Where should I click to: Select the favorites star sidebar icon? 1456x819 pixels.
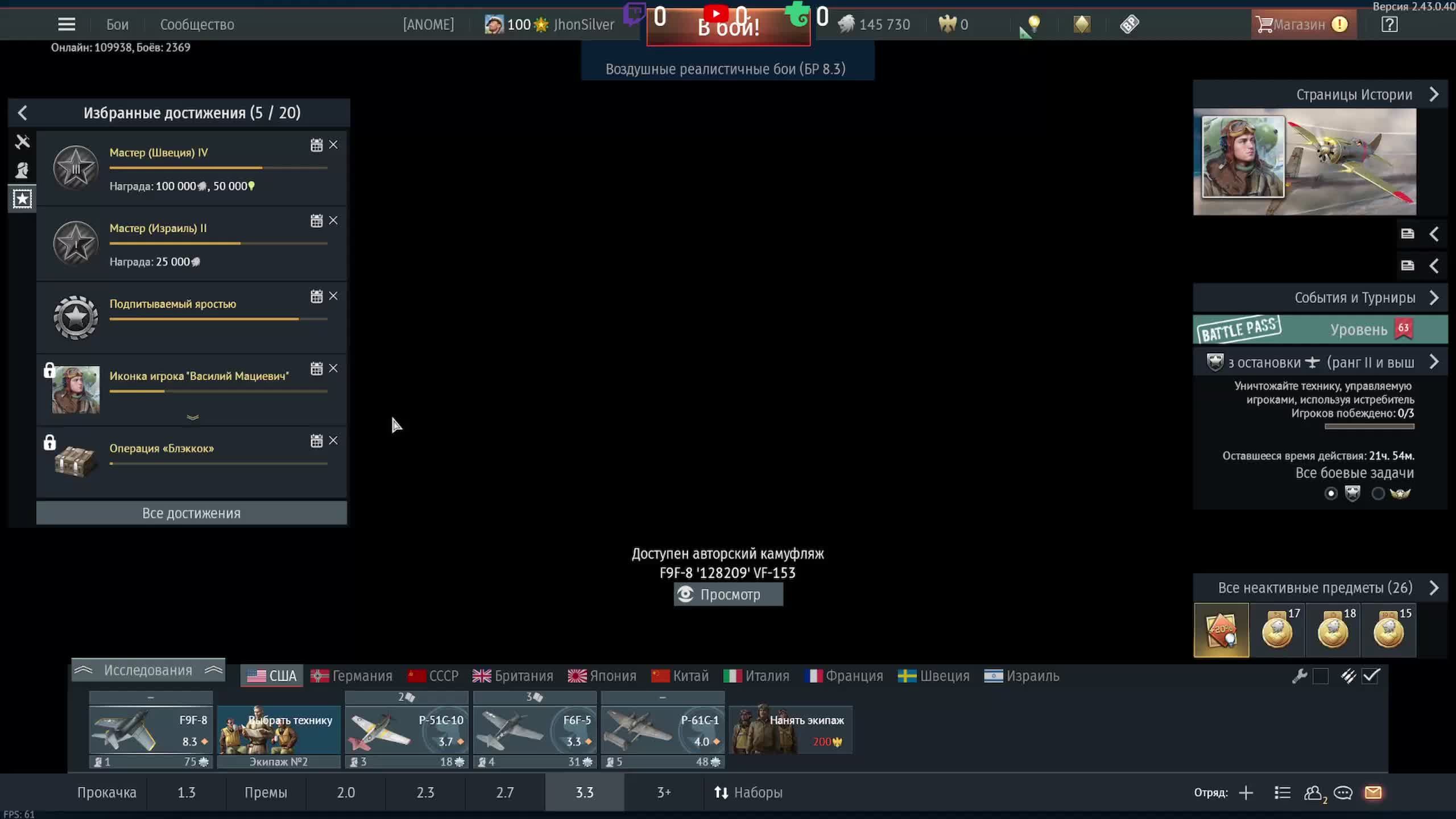point(22,198)
